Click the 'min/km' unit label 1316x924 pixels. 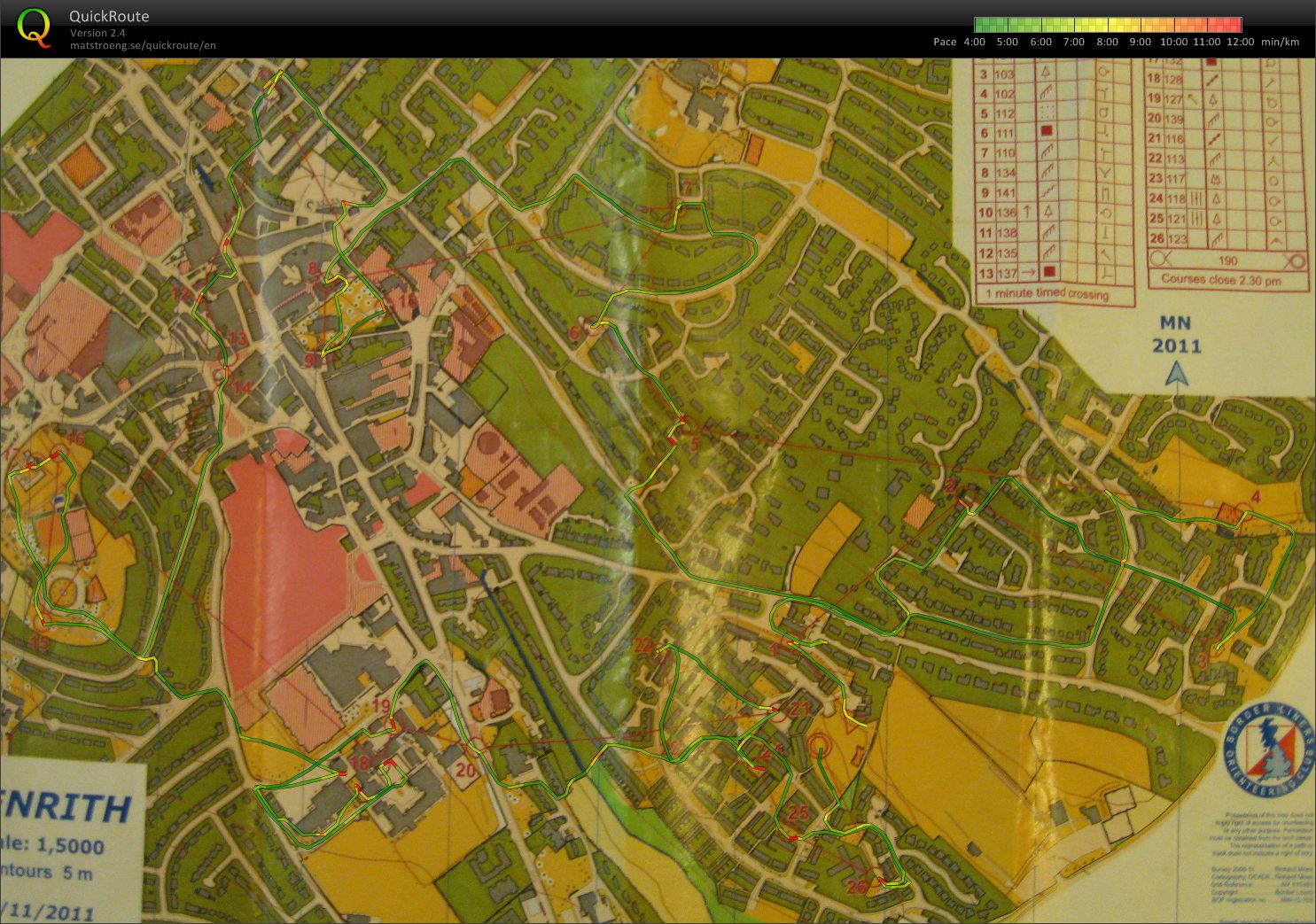coord(1281,42)
